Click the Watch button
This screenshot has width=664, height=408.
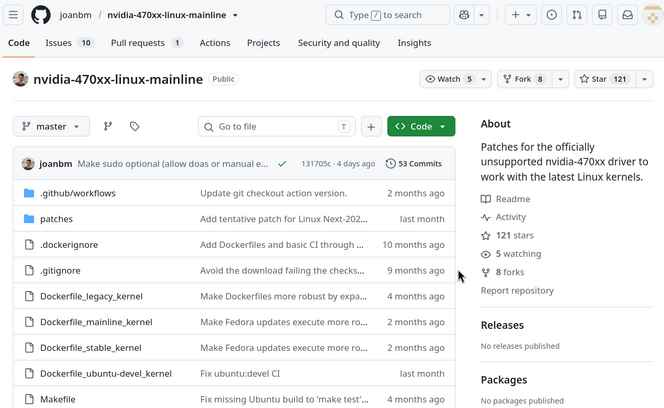point(448,79)
